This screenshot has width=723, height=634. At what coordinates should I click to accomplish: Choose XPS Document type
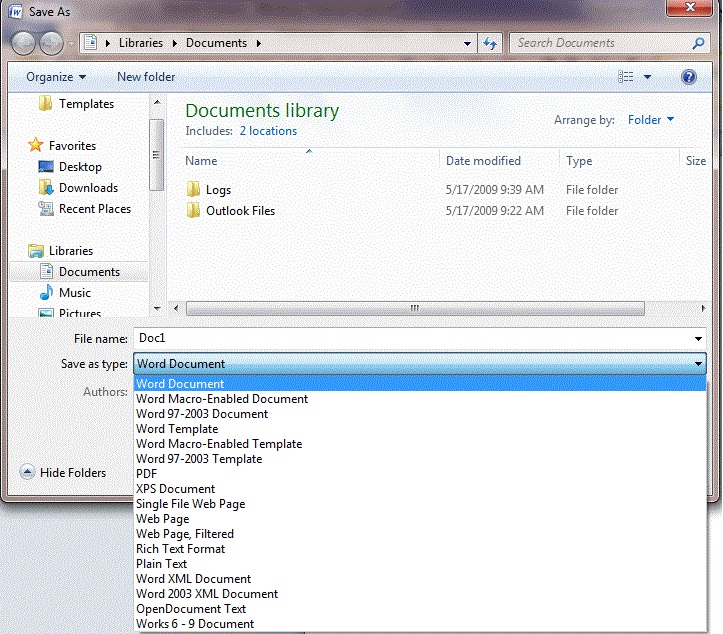tap(420, 489)
